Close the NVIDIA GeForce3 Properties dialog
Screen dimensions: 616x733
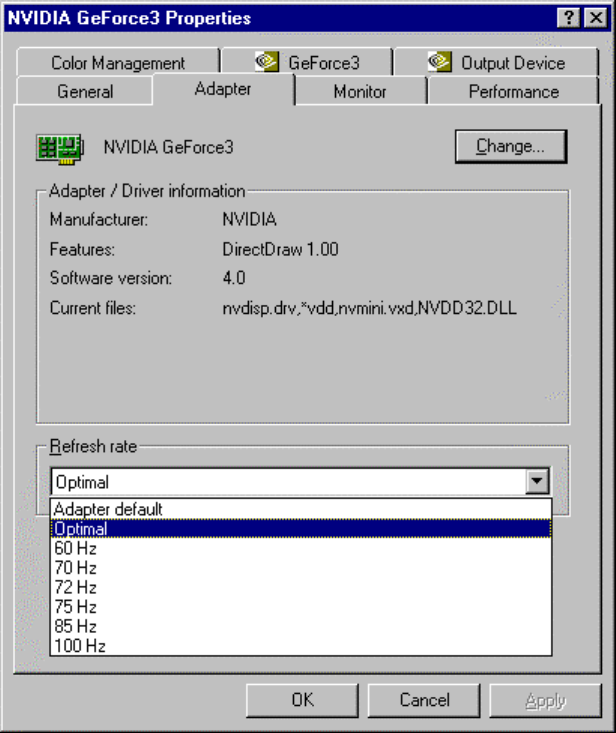(596, 18)
